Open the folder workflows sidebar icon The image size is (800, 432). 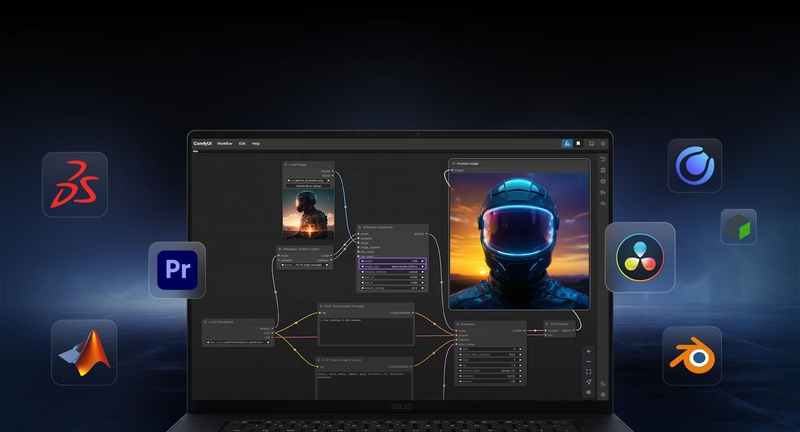click(x=603, y=192)
